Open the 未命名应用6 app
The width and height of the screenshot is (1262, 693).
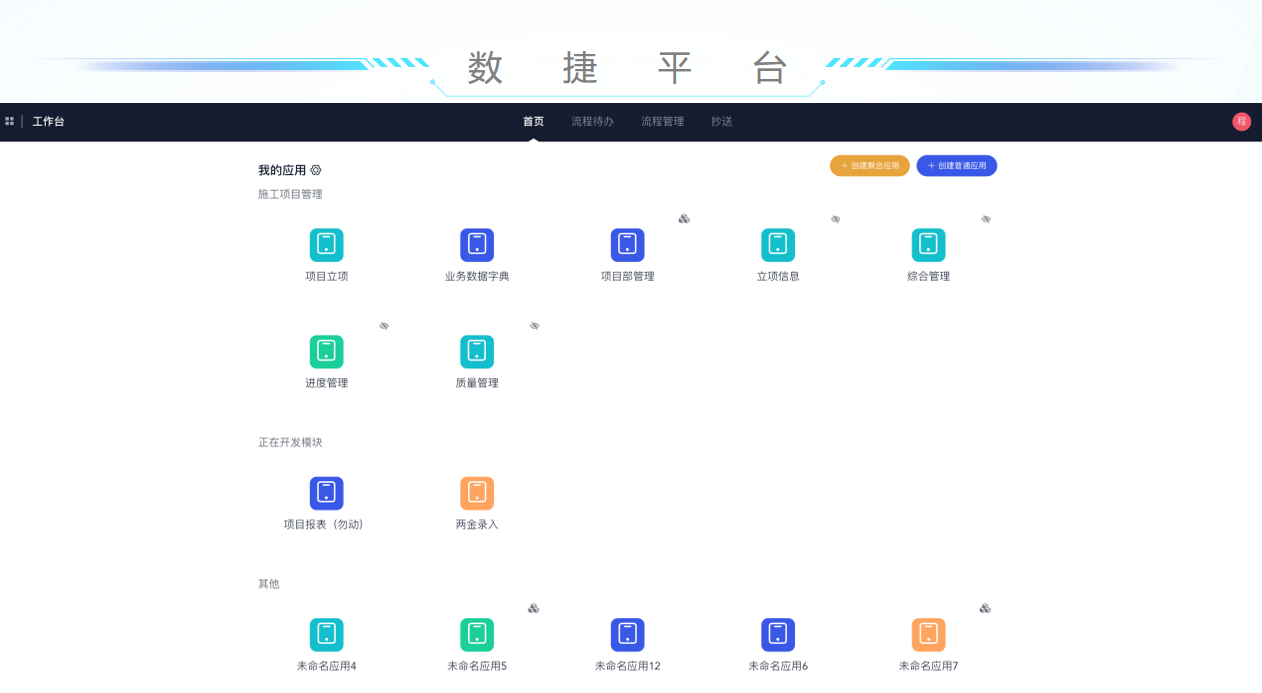click(778, 635)
